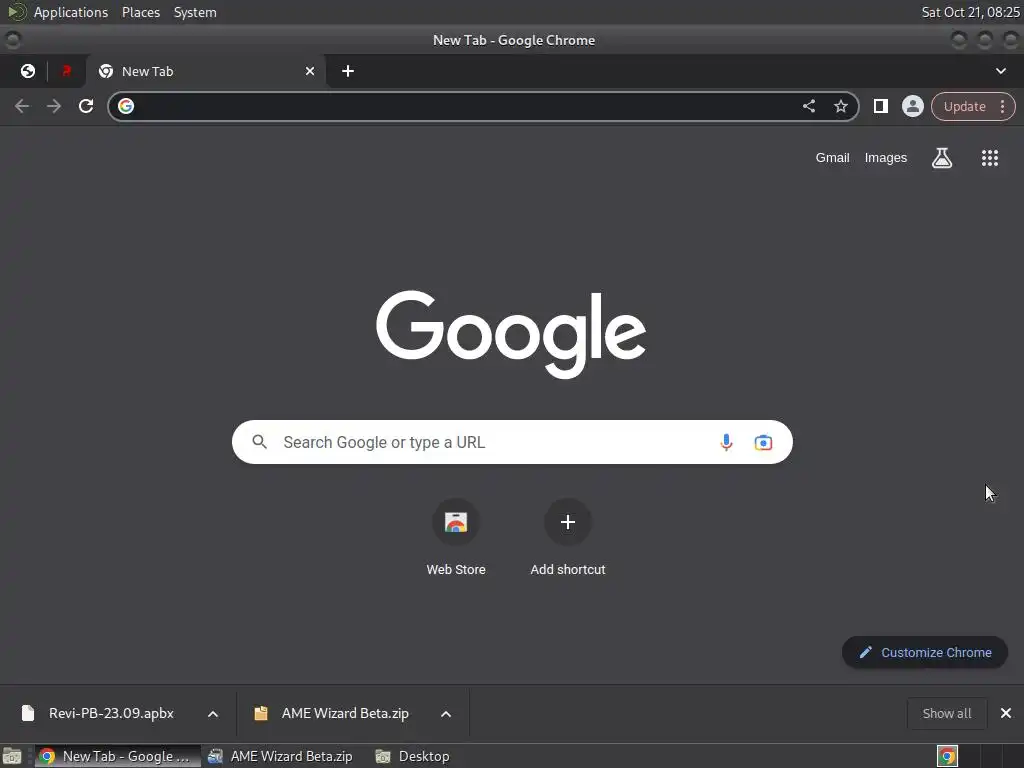The image size is (1024, 768).
Task: Open the Places menu
Action: [x=141, y=12]
